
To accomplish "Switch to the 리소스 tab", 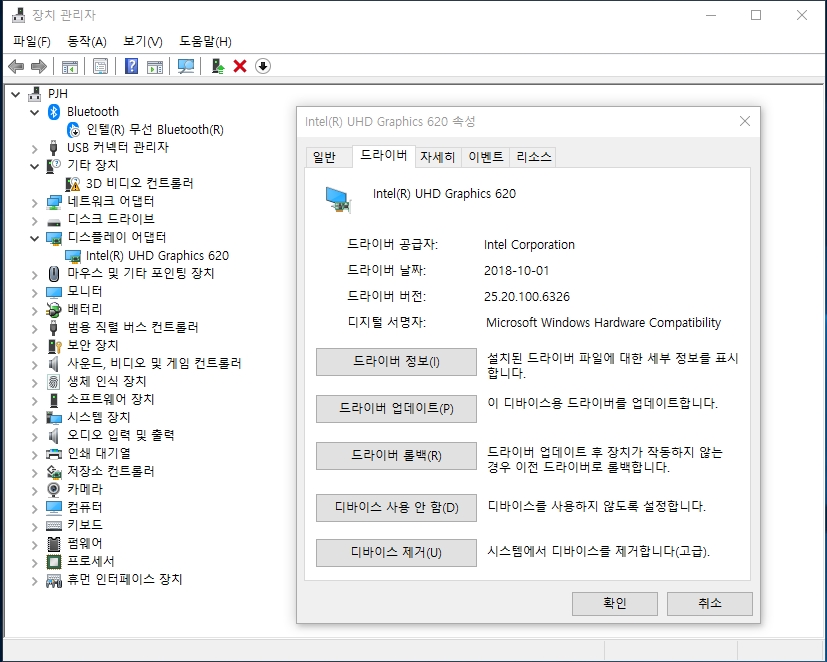I will point(533,157).
